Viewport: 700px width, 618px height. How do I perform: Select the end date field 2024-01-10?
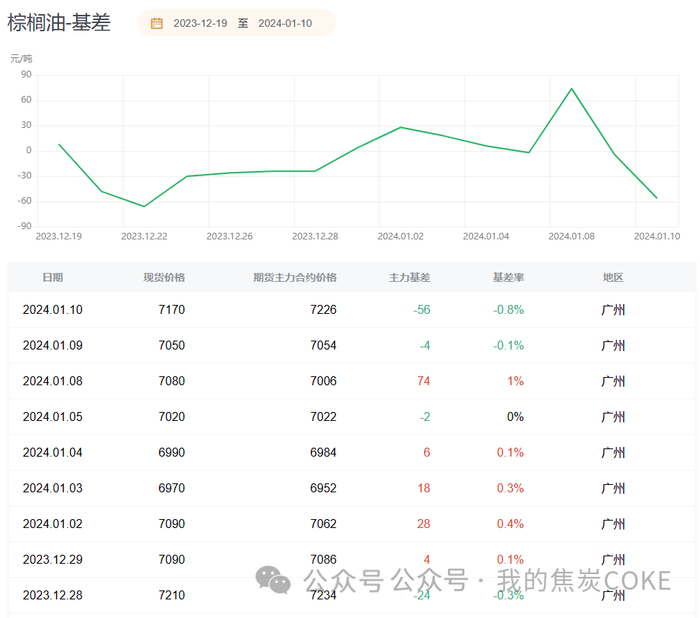(x=284, y=23)
